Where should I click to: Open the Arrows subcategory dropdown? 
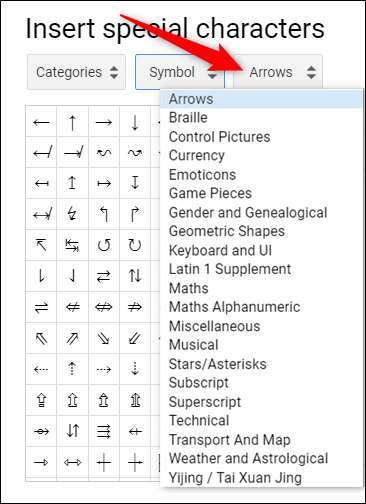click(x=278, y=72)
